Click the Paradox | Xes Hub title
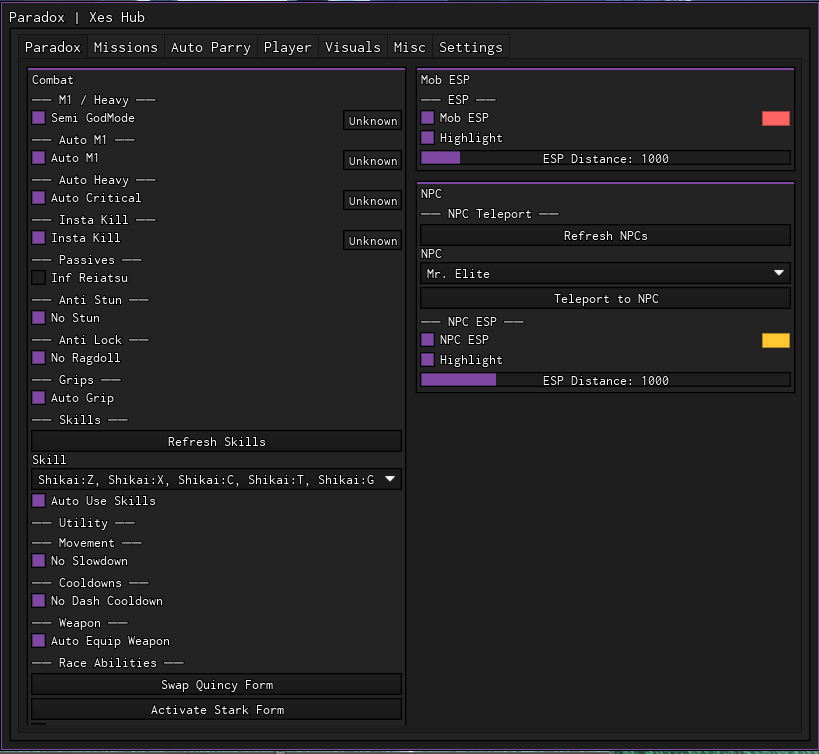 click(x=77, y=17)
